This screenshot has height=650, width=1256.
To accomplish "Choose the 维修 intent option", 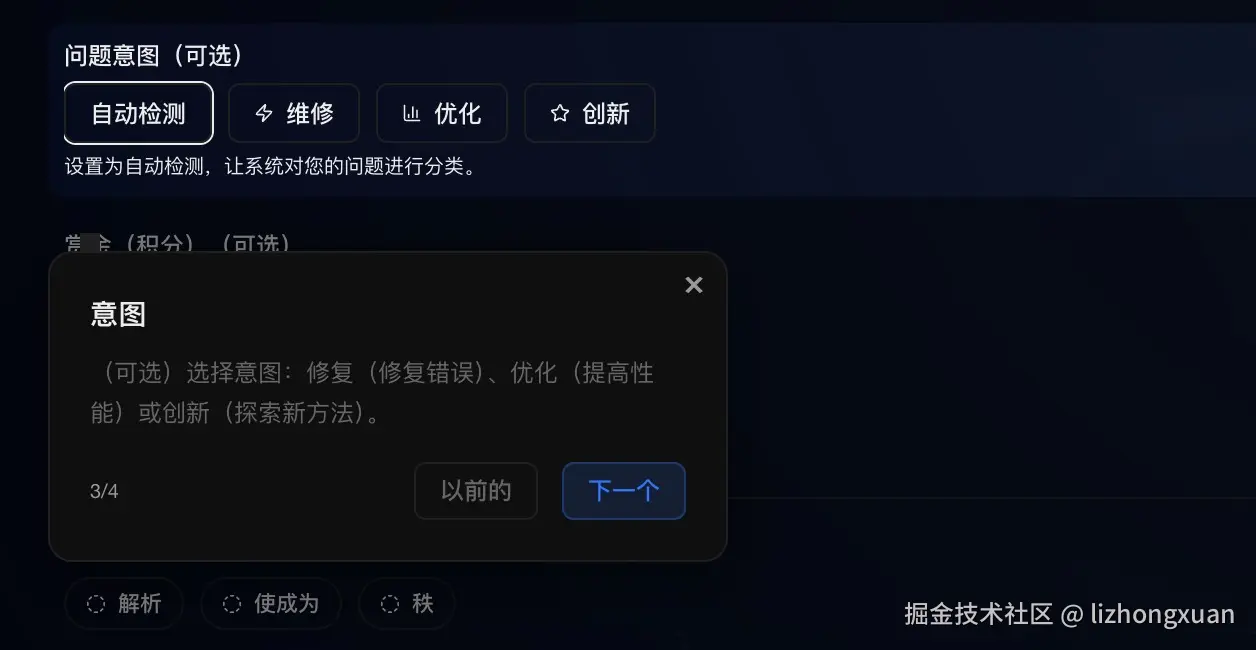I will [294, 113].
